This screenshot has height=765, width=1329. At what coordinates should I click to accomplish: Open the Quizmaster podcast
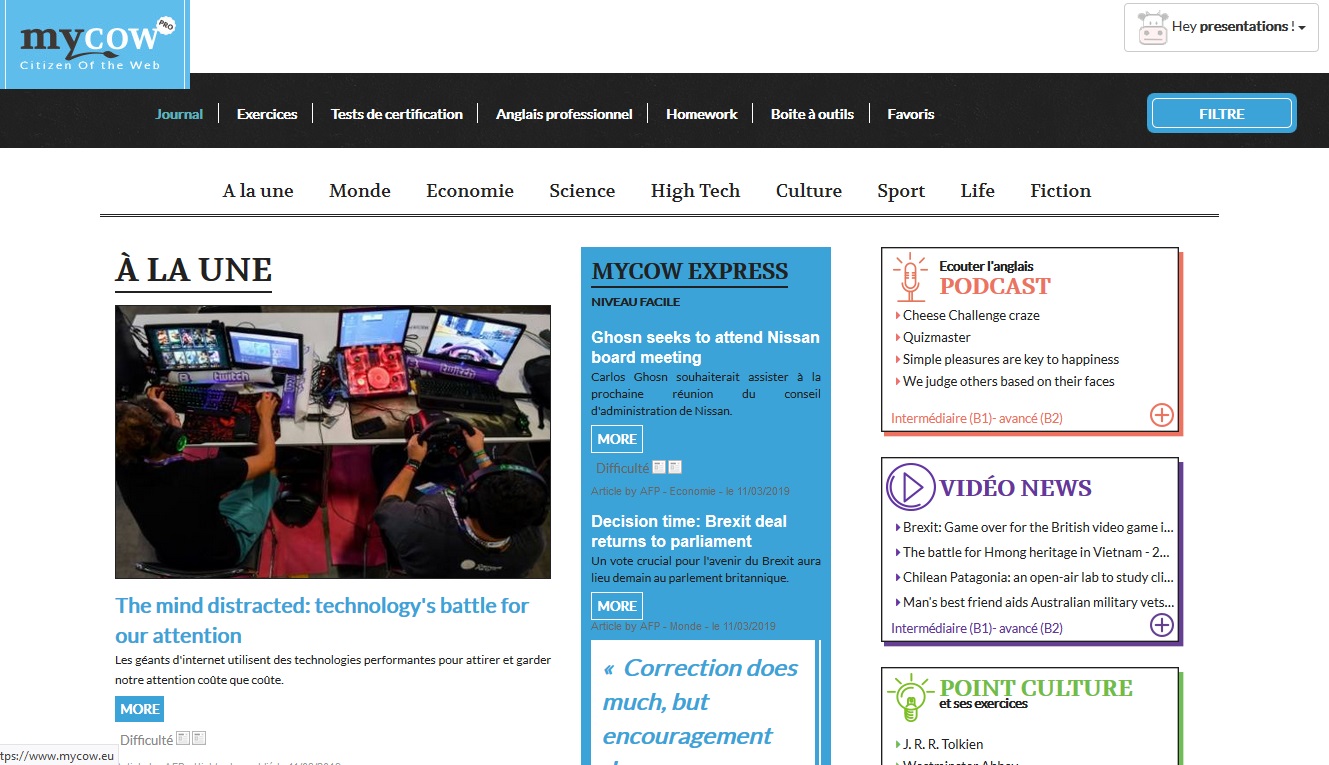[x=937, y=337]
